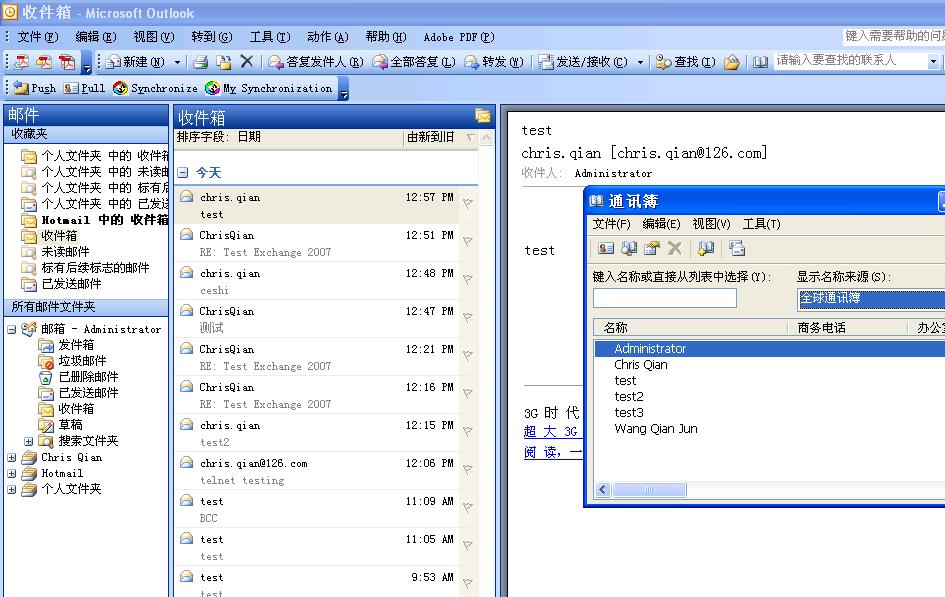Click the 超大 3G hyperlink in email body

551,432
